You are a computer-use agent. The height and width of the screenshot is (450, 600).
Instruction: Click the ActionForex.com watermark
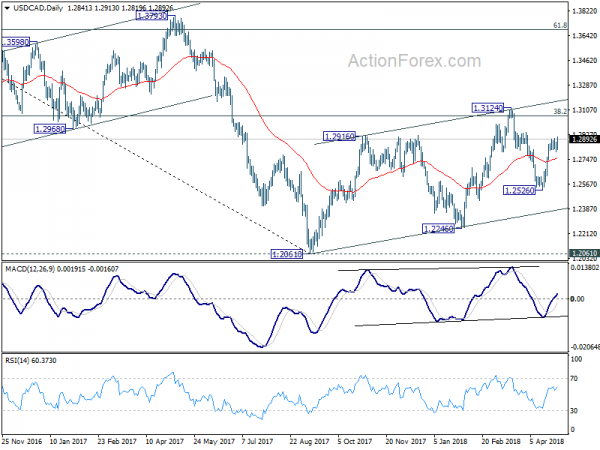pos(414,61)
